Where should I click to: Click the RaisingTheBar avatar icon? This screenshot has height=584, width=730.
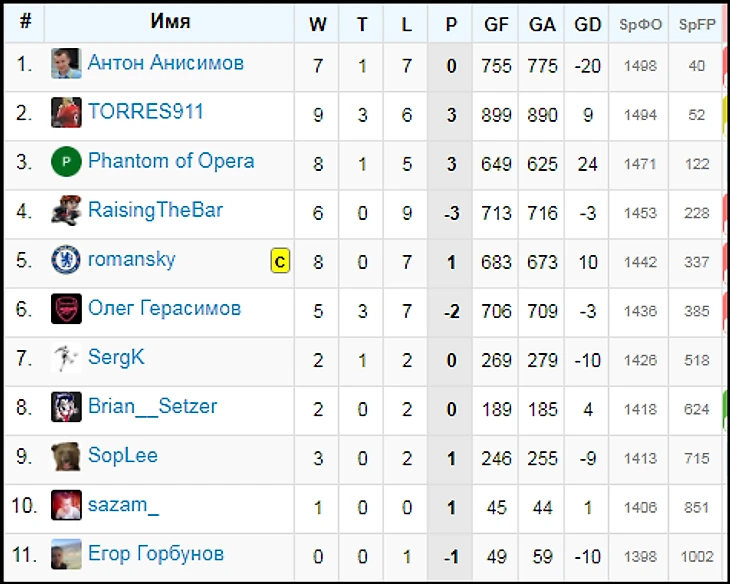pyautogui.click(x=66, y=211)
